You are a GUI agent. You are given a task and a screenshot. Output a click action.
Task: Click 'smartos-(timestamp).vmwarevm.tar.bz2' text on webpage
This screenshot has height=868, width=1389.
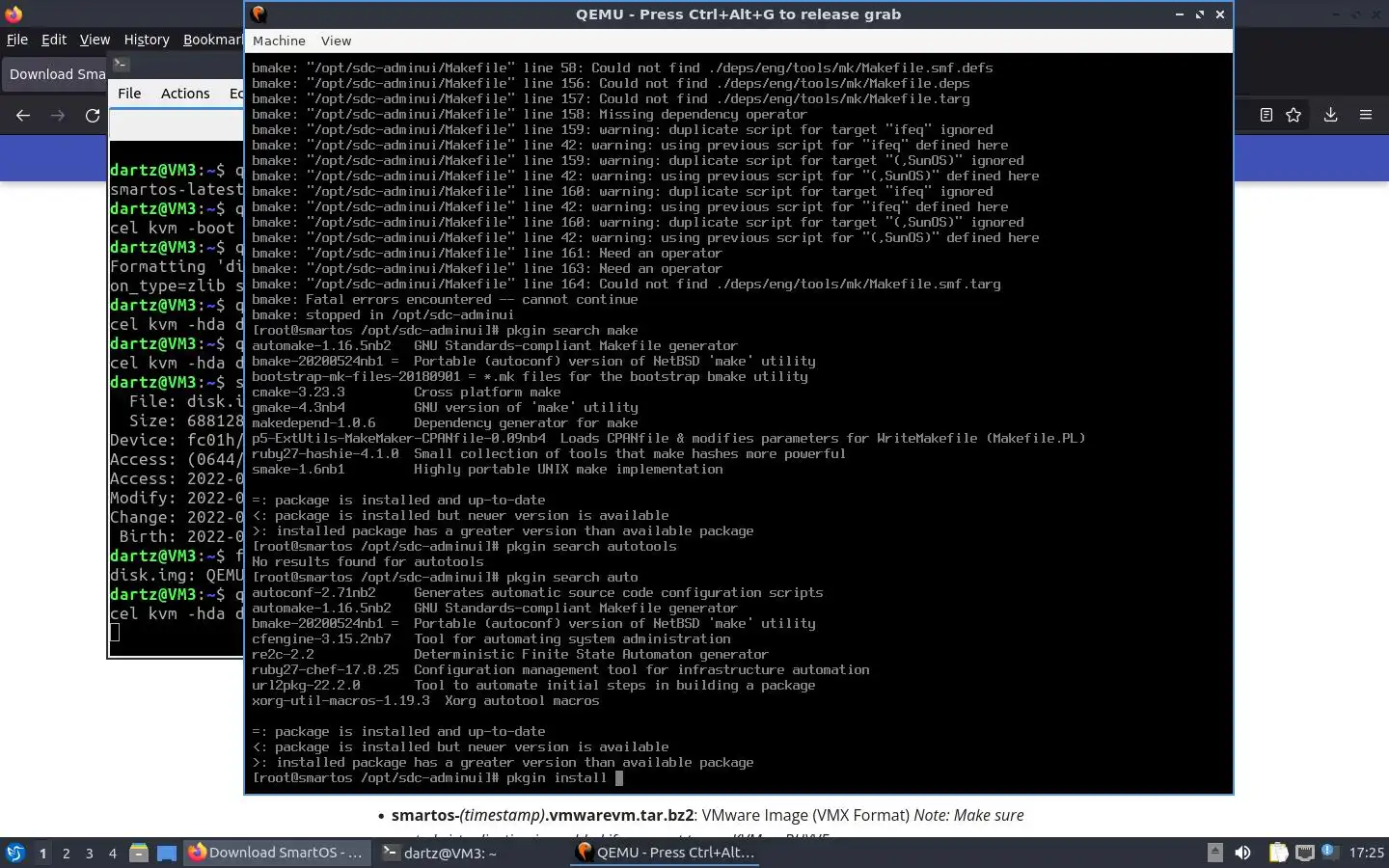coord(542,815)
